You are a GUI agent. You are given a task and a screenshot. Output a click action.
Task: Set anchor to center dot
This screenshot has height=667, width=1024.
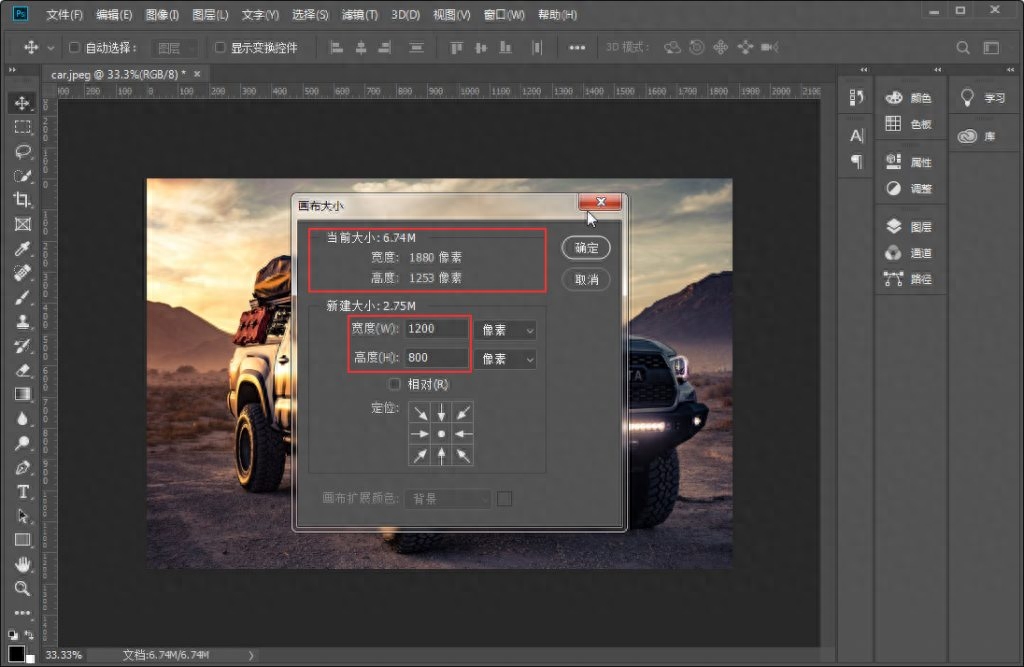441,434
